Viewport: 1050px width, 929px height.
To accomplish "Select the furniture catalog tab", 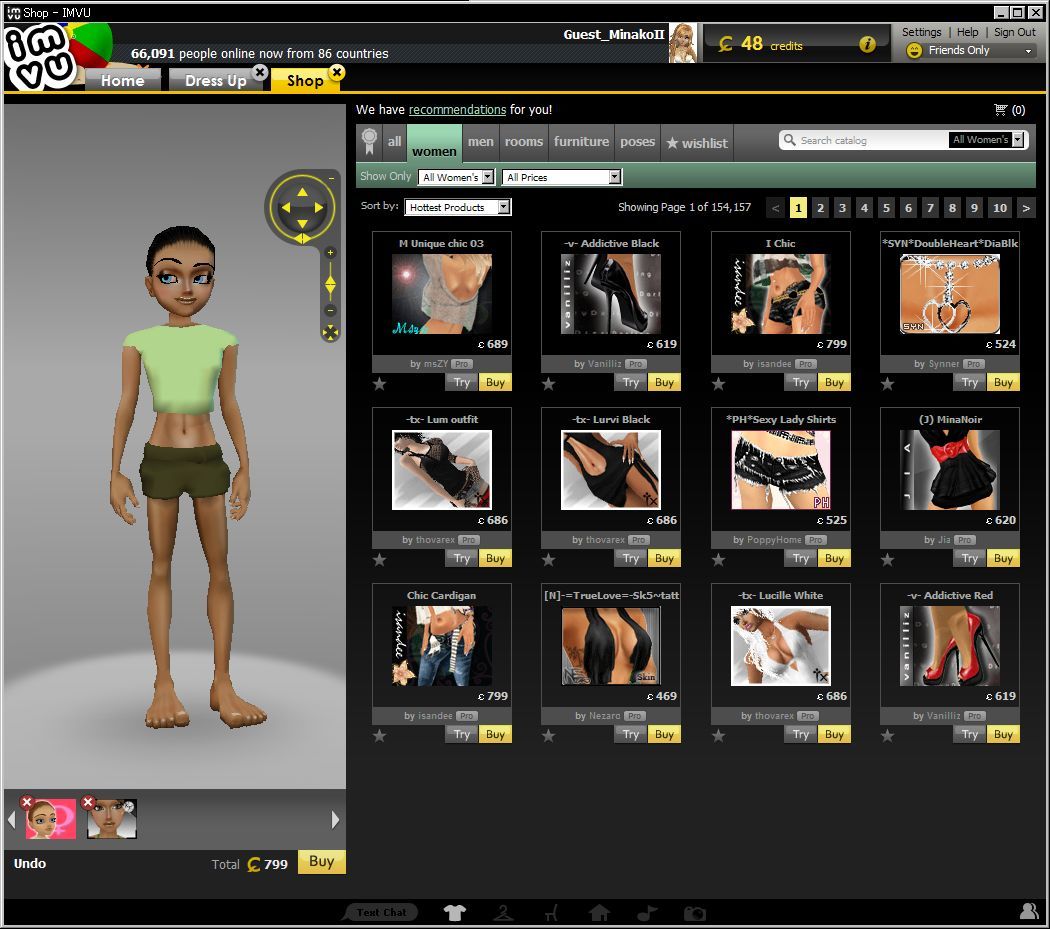I will [x=581, y=141].
